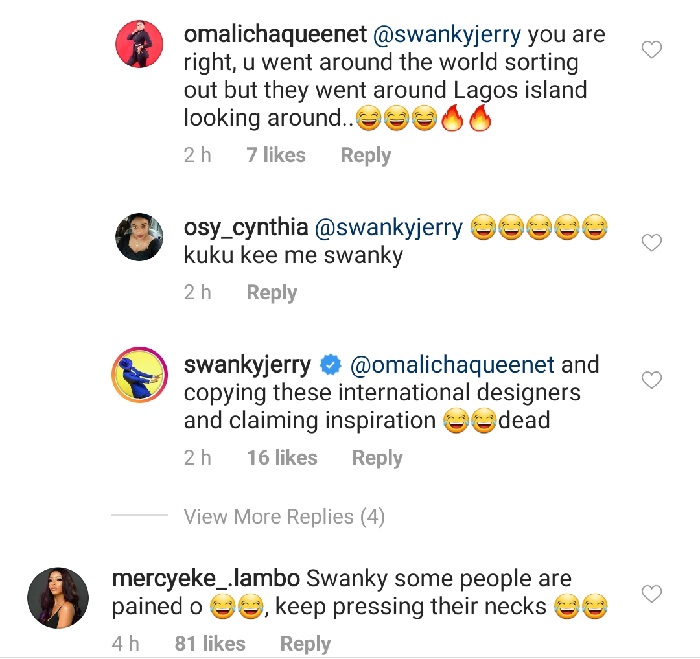Like swankyjerry's reply using heart icon
The image size is (700, 659).
coord(651,380)
